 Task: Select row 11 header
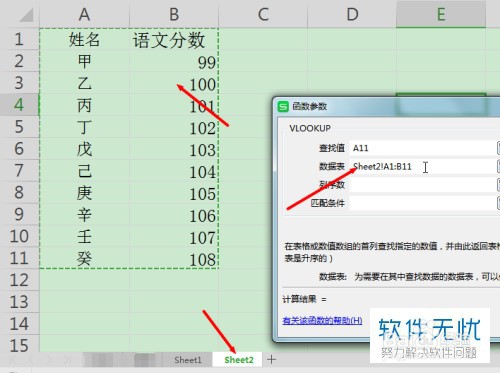19,258
